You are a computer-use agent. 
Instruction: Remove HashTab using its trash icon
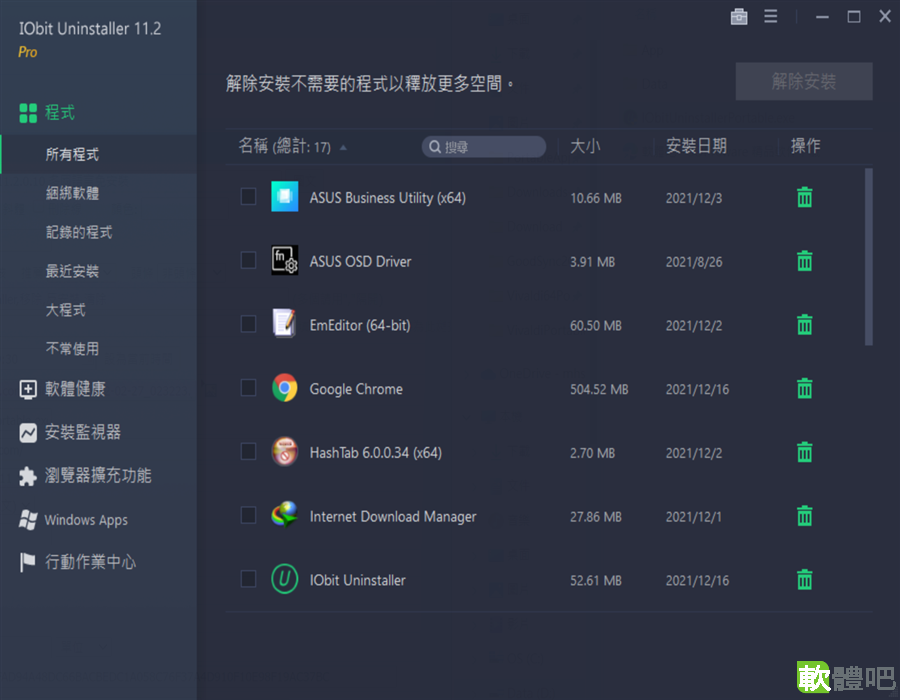pyautogui.click(x=804, y=452)
